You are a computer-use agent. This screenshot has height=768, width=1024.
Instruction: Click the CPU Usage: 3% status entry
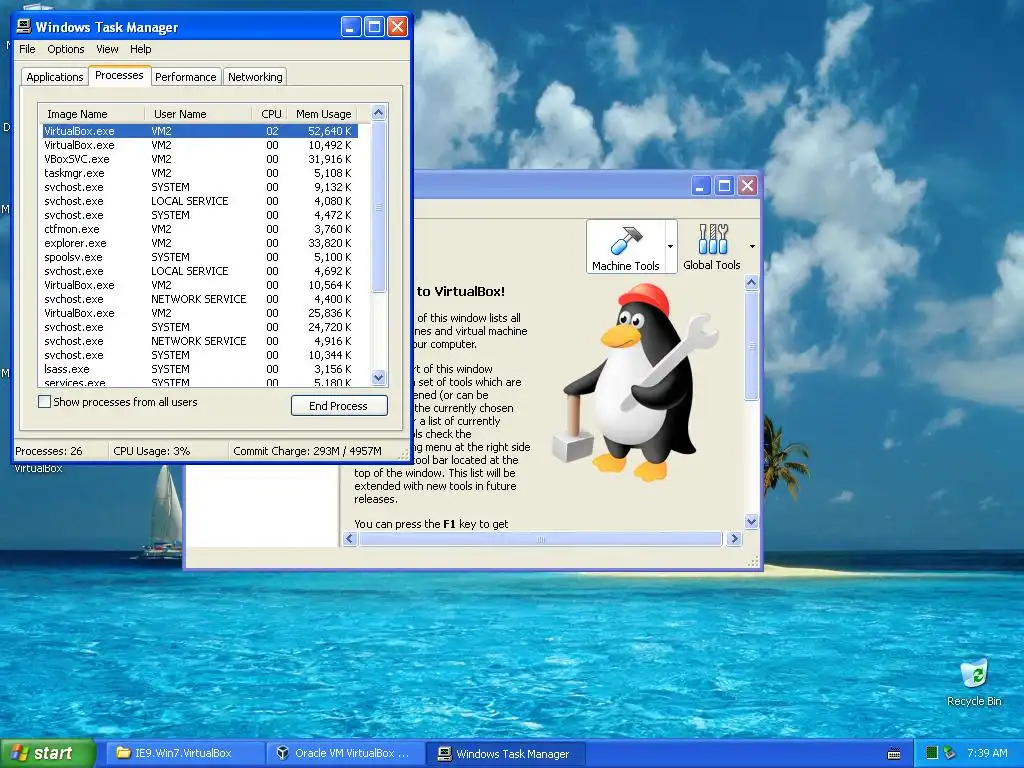pyautogui.click(x=152, y=451)
